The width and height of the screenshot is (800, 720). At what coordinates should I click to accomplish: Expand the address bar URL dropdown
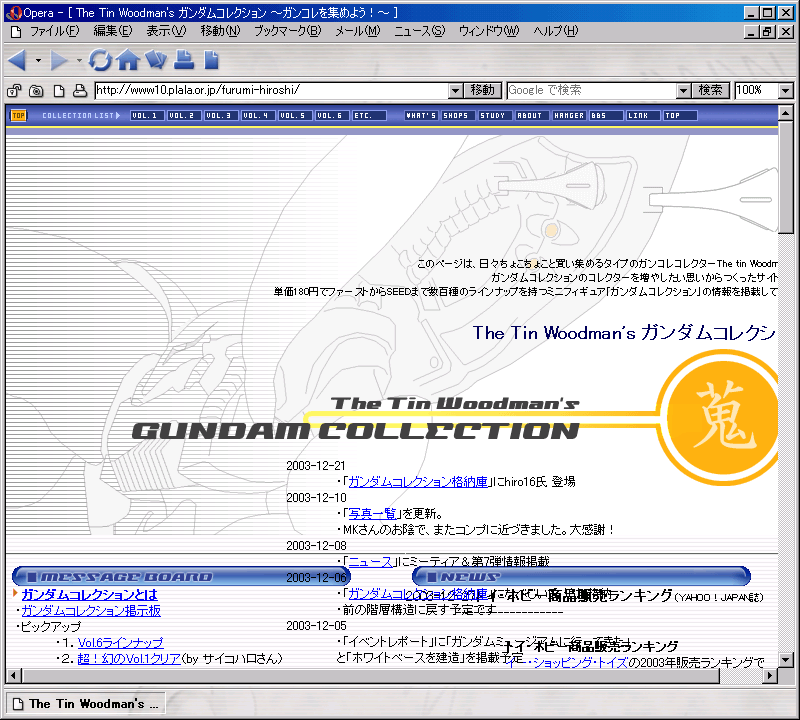(456, 91)
